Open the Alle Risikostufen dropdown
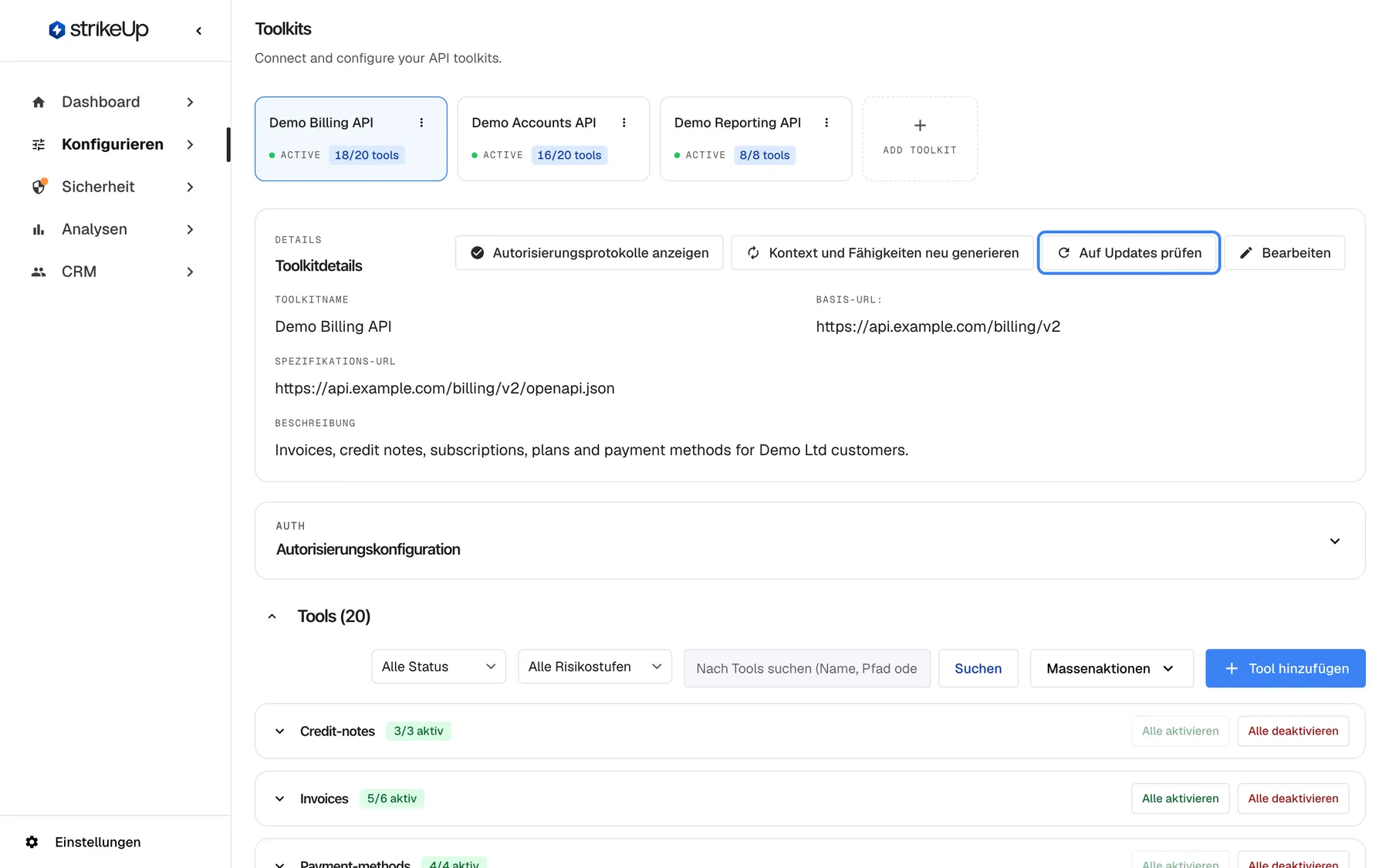 [x=595, y=667]
